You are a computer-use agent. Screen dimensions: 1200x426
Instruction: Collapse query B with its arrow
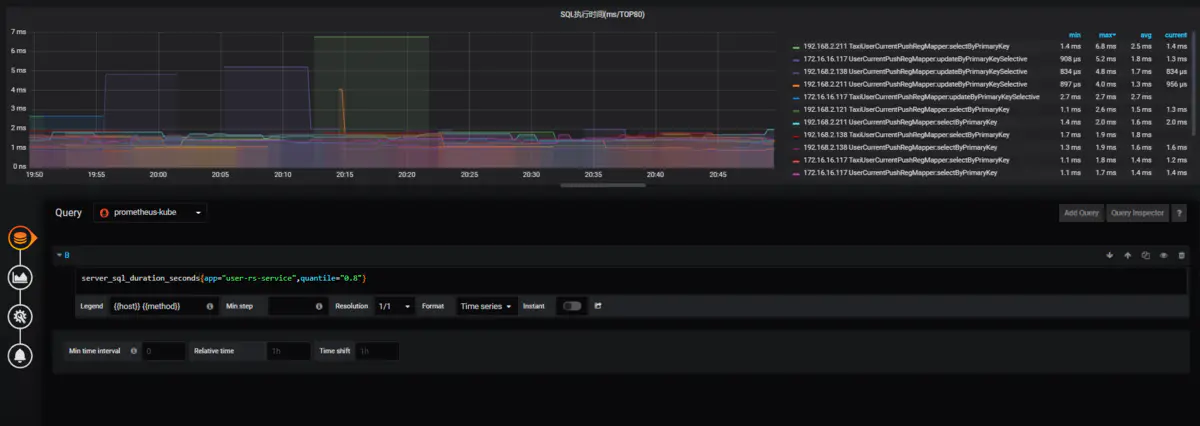click(x=59, y=256)
